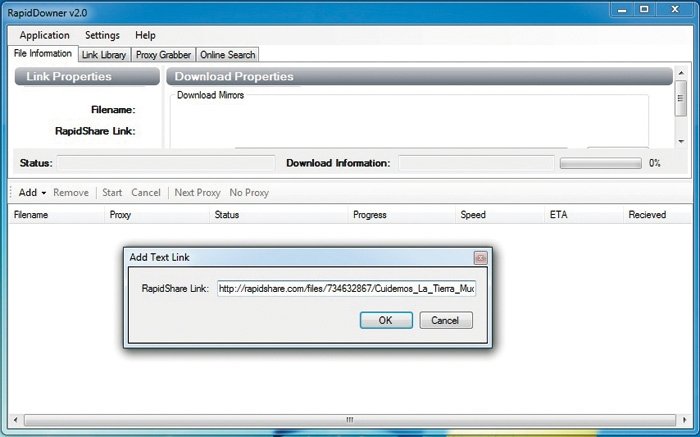
Task: Switch to the File Information tab
Action: coord(43,54)
